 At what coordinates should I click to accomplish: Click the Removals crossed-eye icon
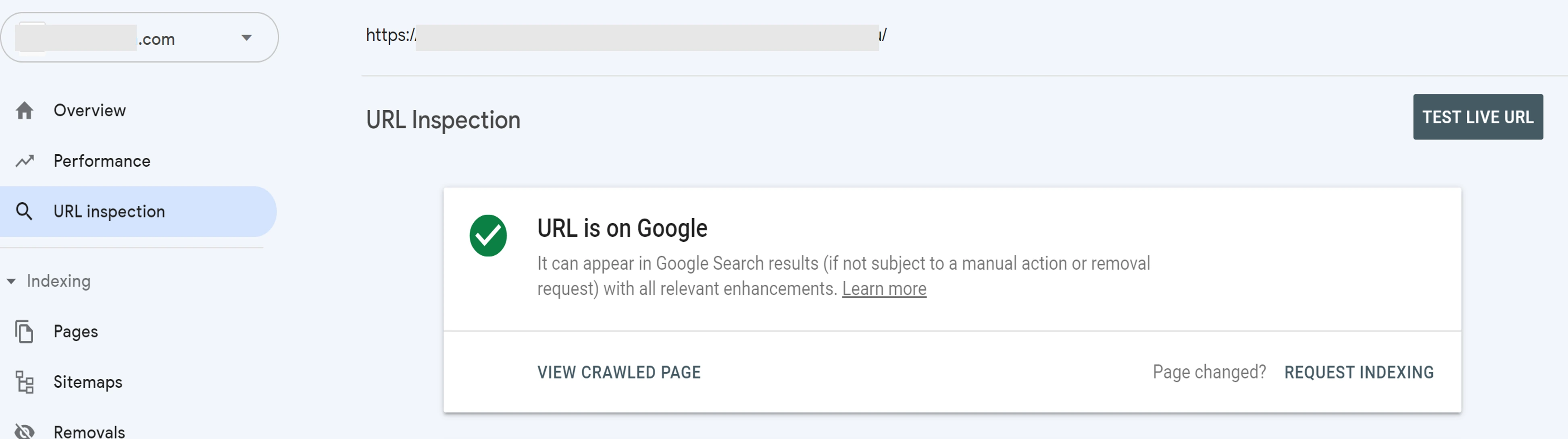click(24, 431)
